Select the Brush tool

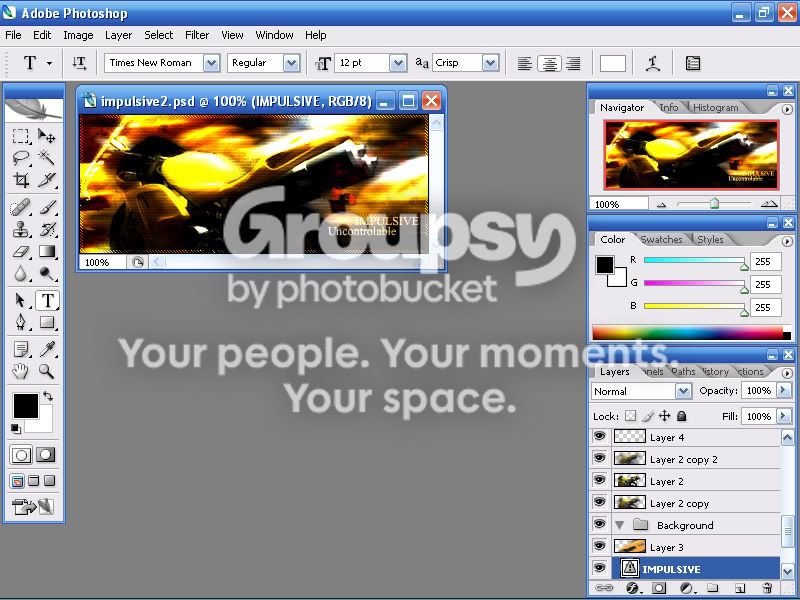tap(46, 208)
